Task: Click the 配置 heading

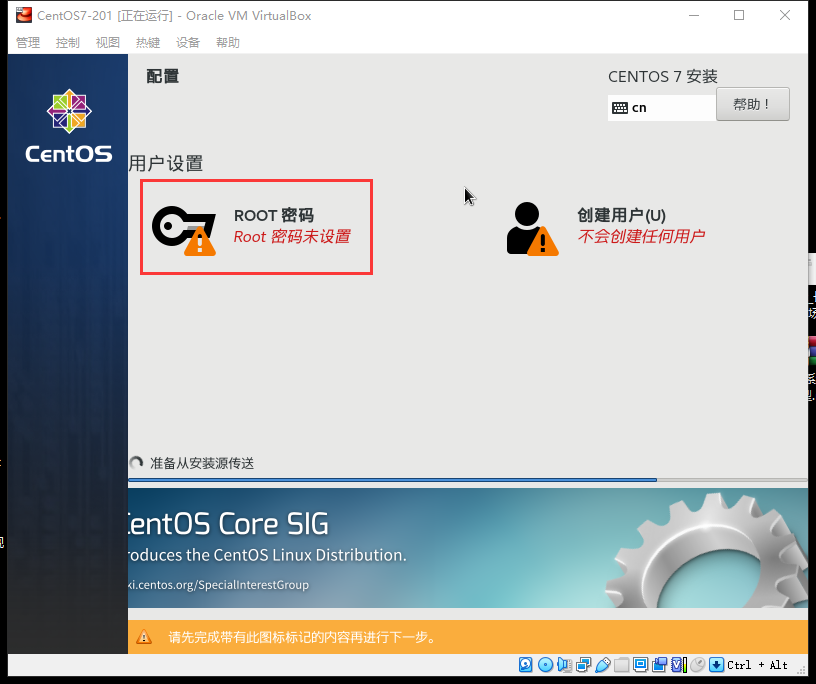Action: [x=162, y=77]
